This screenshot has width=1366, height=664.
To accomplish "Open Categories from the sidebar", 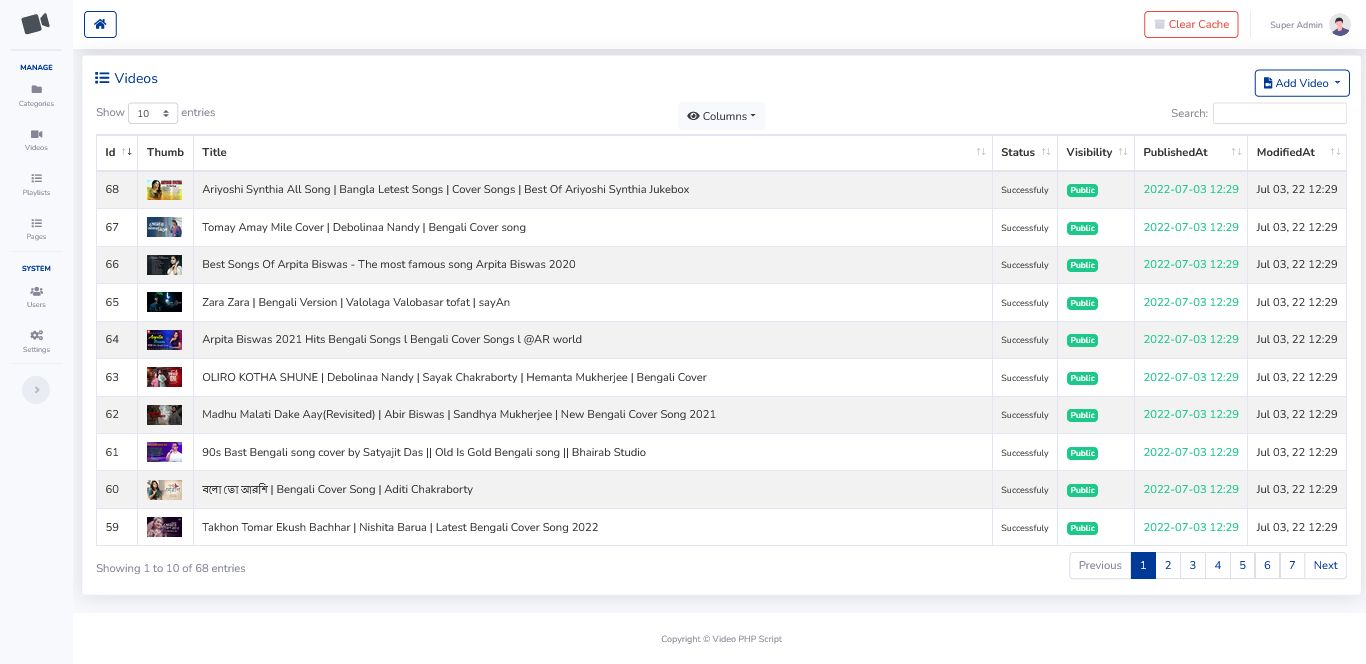I will click(x=36, y=95).
